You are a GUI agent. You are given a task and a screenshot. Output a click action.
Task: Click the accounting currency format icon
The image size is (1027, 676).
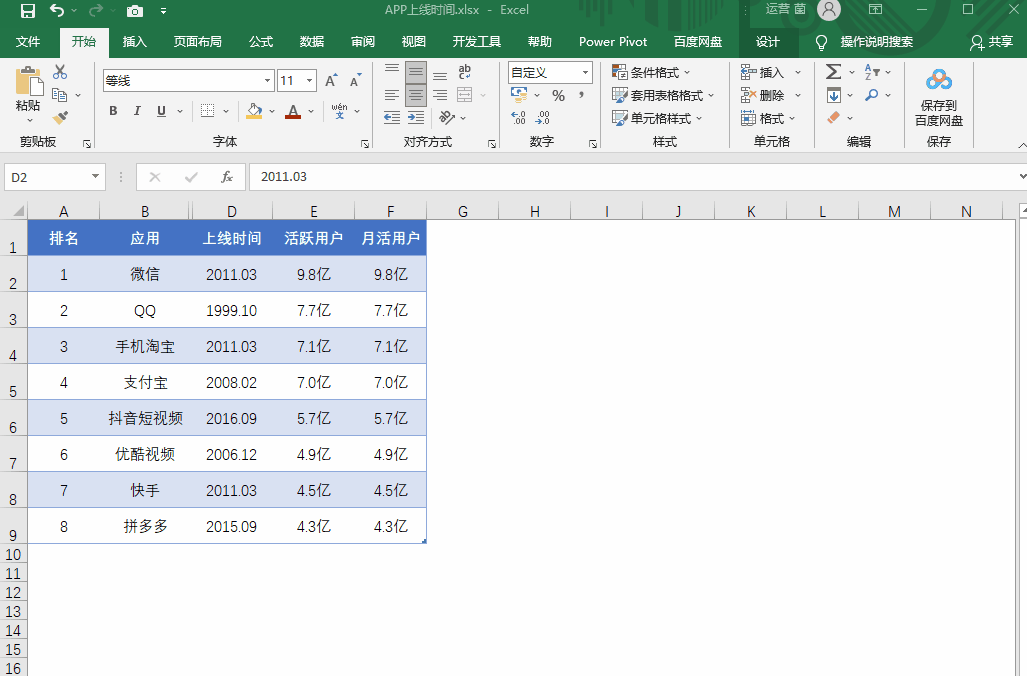[519, 96]
